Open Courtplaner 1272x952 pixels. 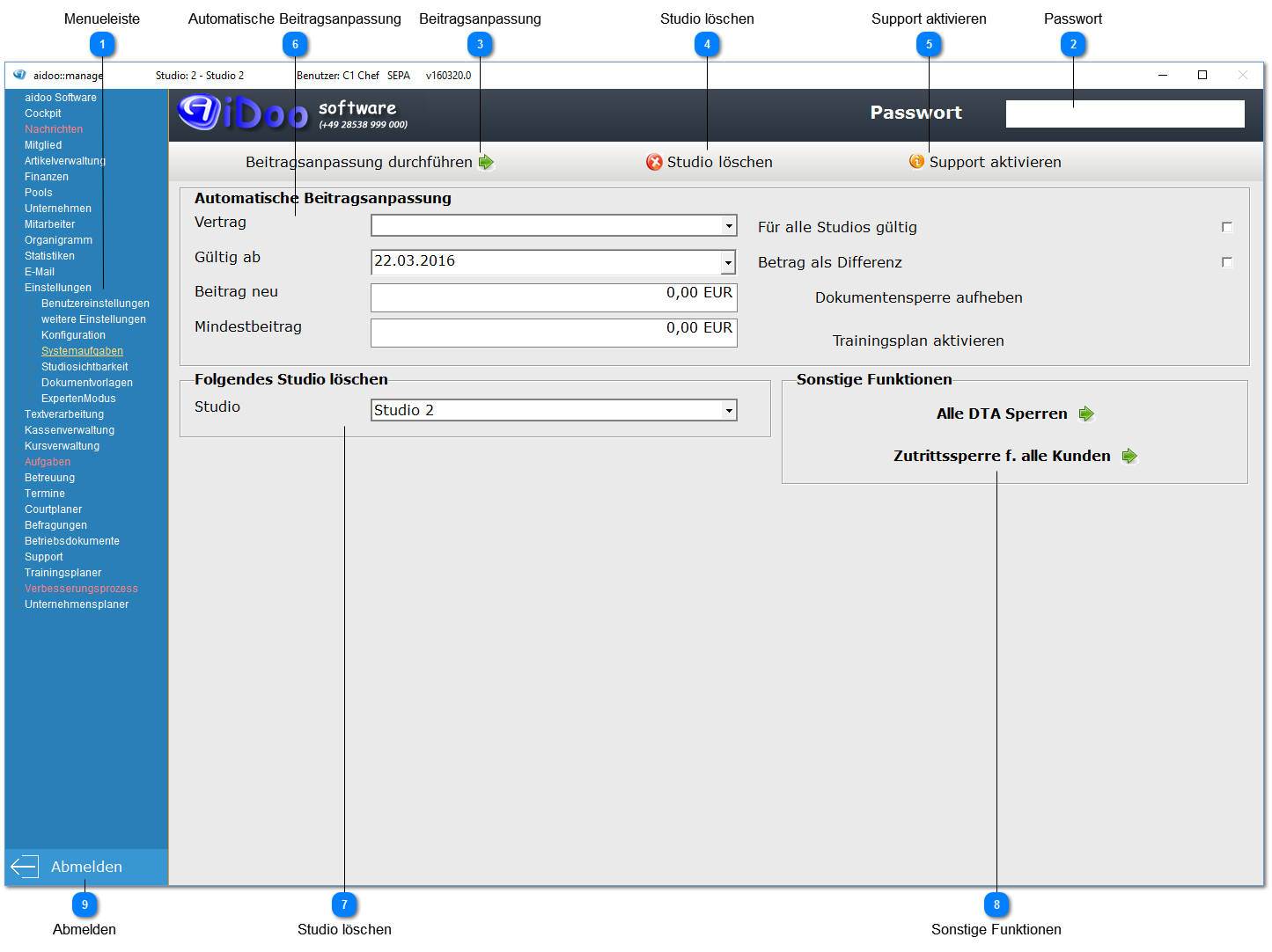click(x=53, y=509)
